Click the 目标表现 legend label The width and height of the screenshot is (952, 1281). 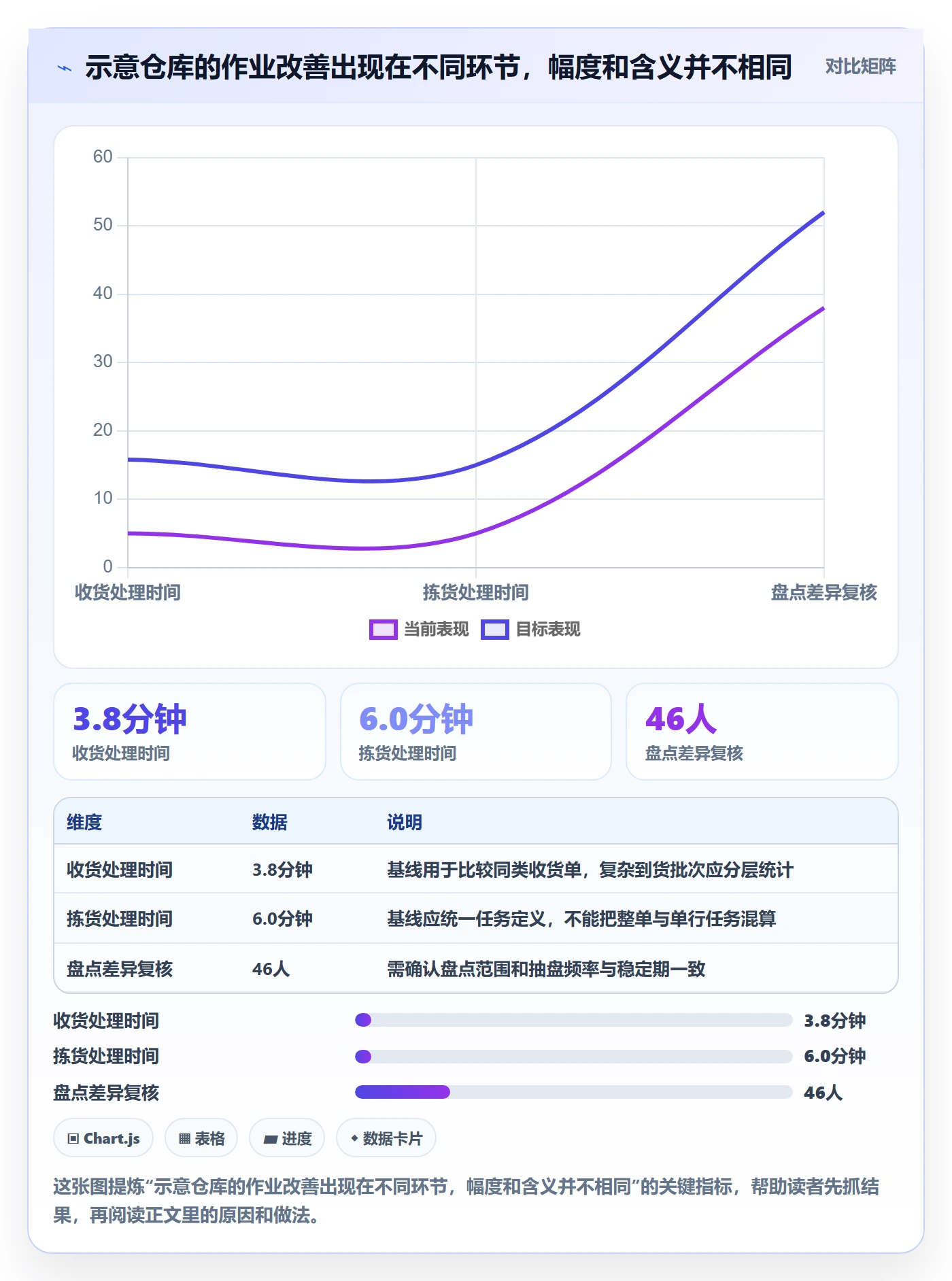548,630
